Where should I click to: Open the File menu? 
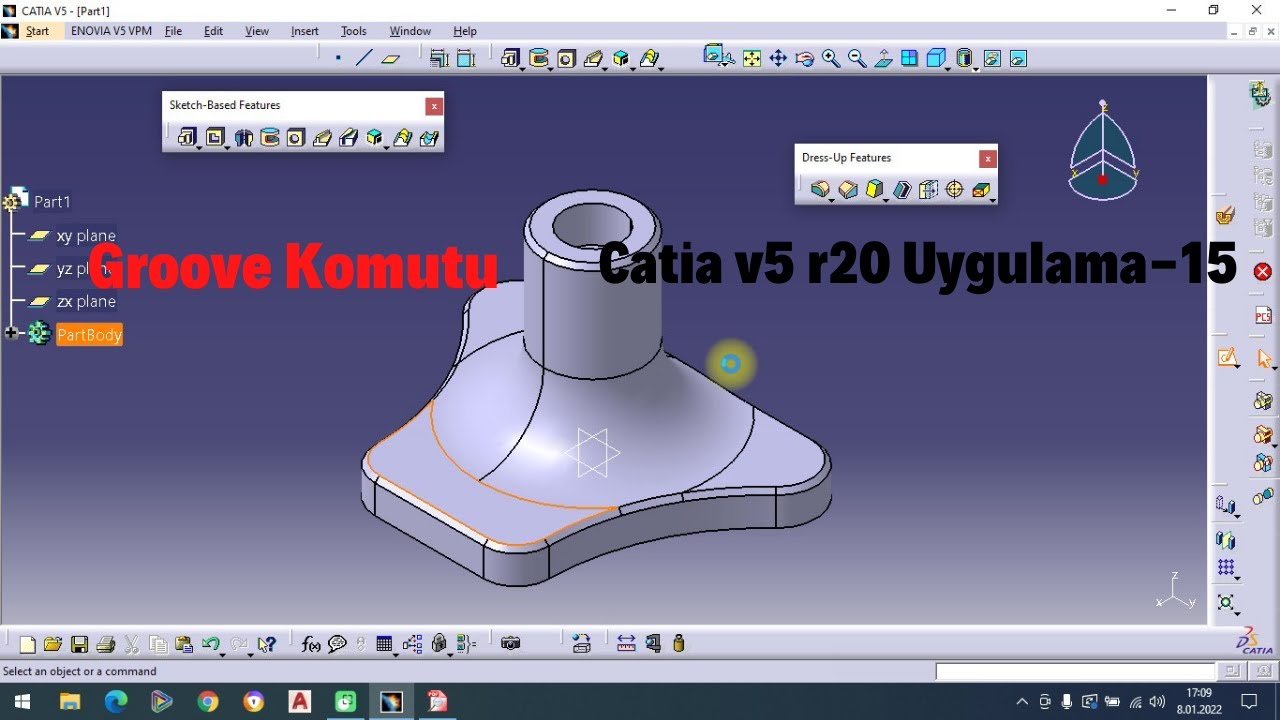(x=173, y=31)
